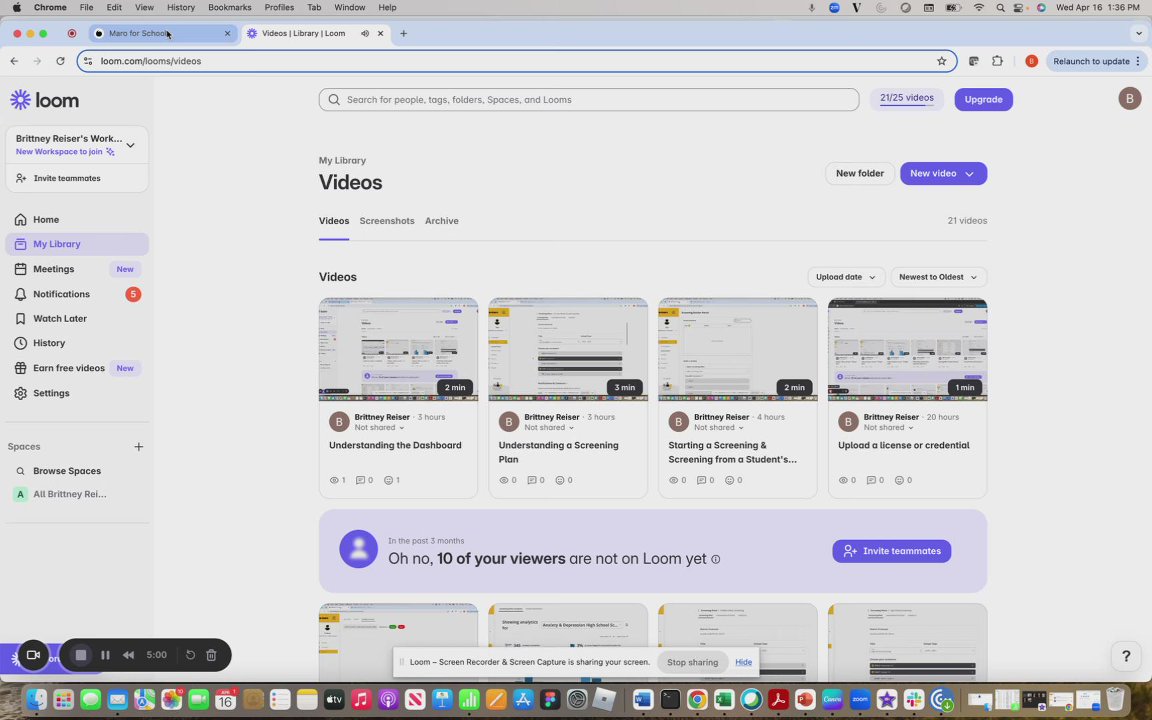1152x720 pixels.
Task: Open the help question mark button
Action: [1126, 656]
